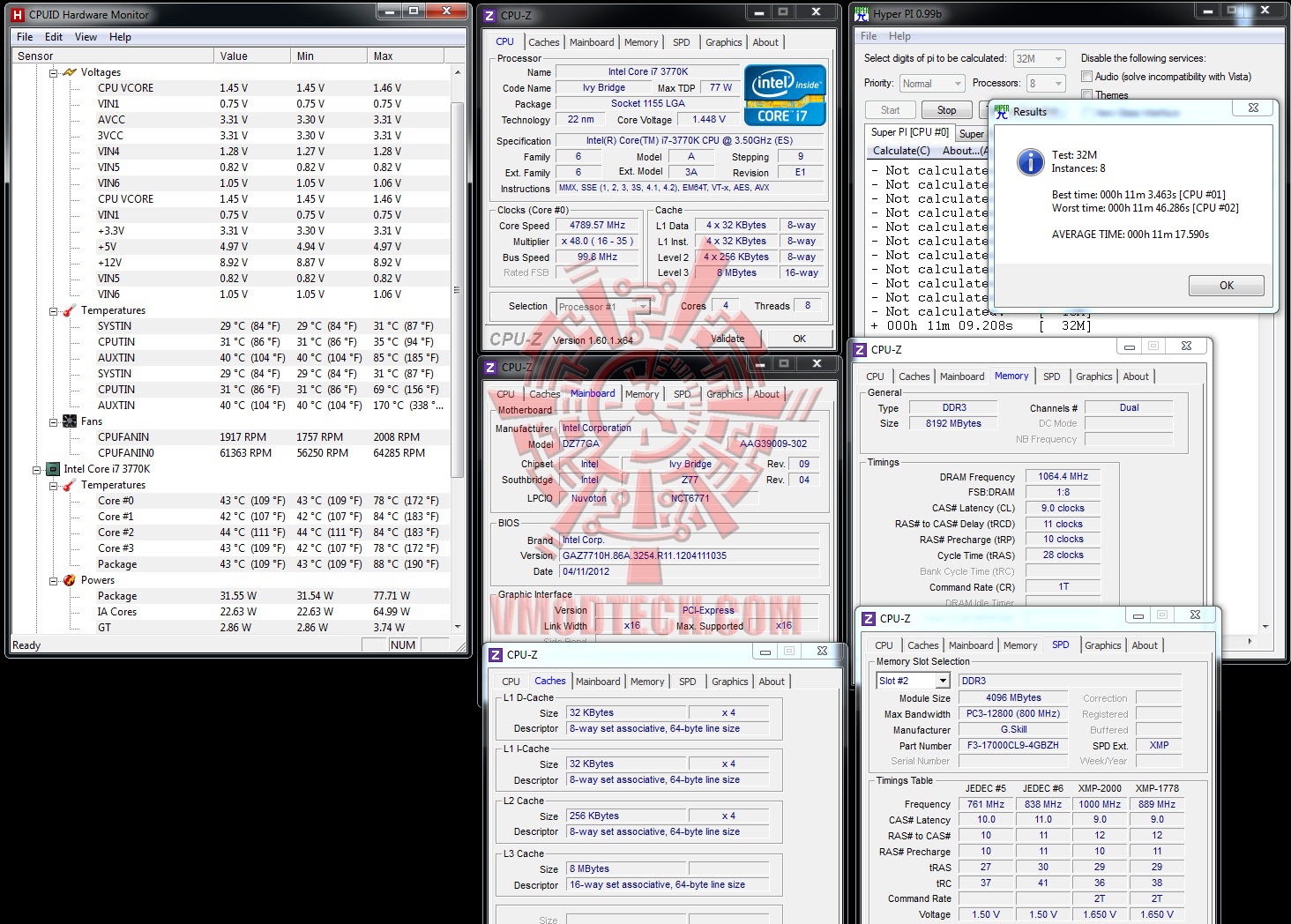The width and height of the screenshot is (1291, 924).
Task: Disable the Audio service checkbox in Hyper PI
Action: coord(1087,77)
